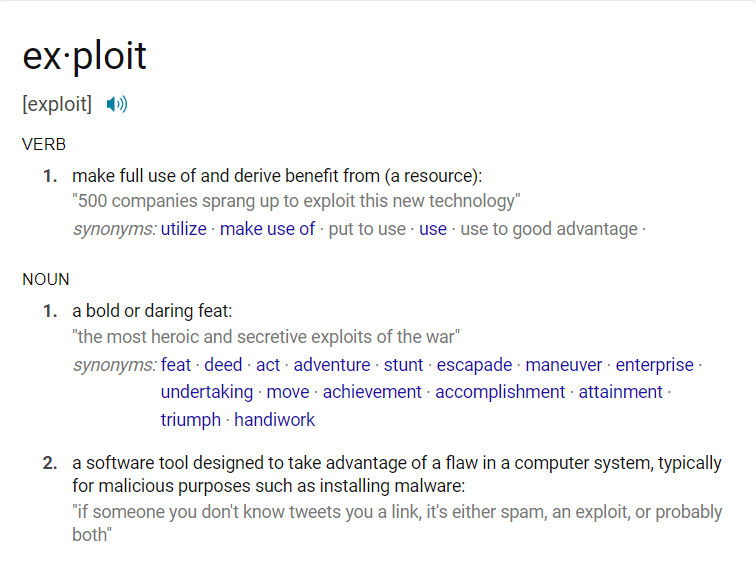The image size is (756, 572).
Task: Follow the verb synonym link 'use'
Action: (x=433, y=229)
